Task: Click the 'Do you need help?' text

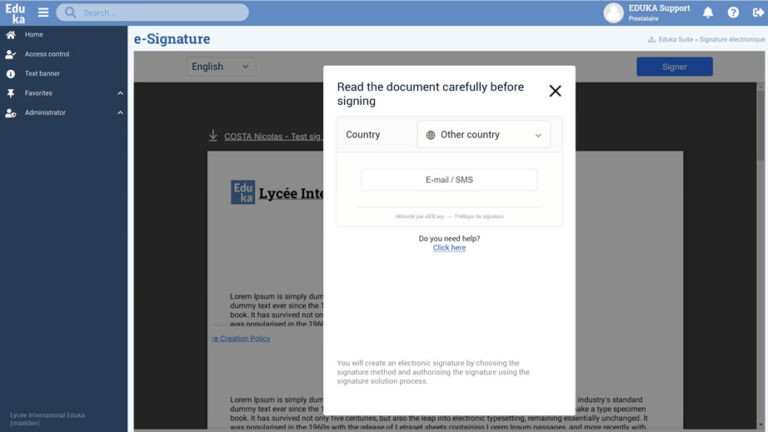Action: pos(449,239)
